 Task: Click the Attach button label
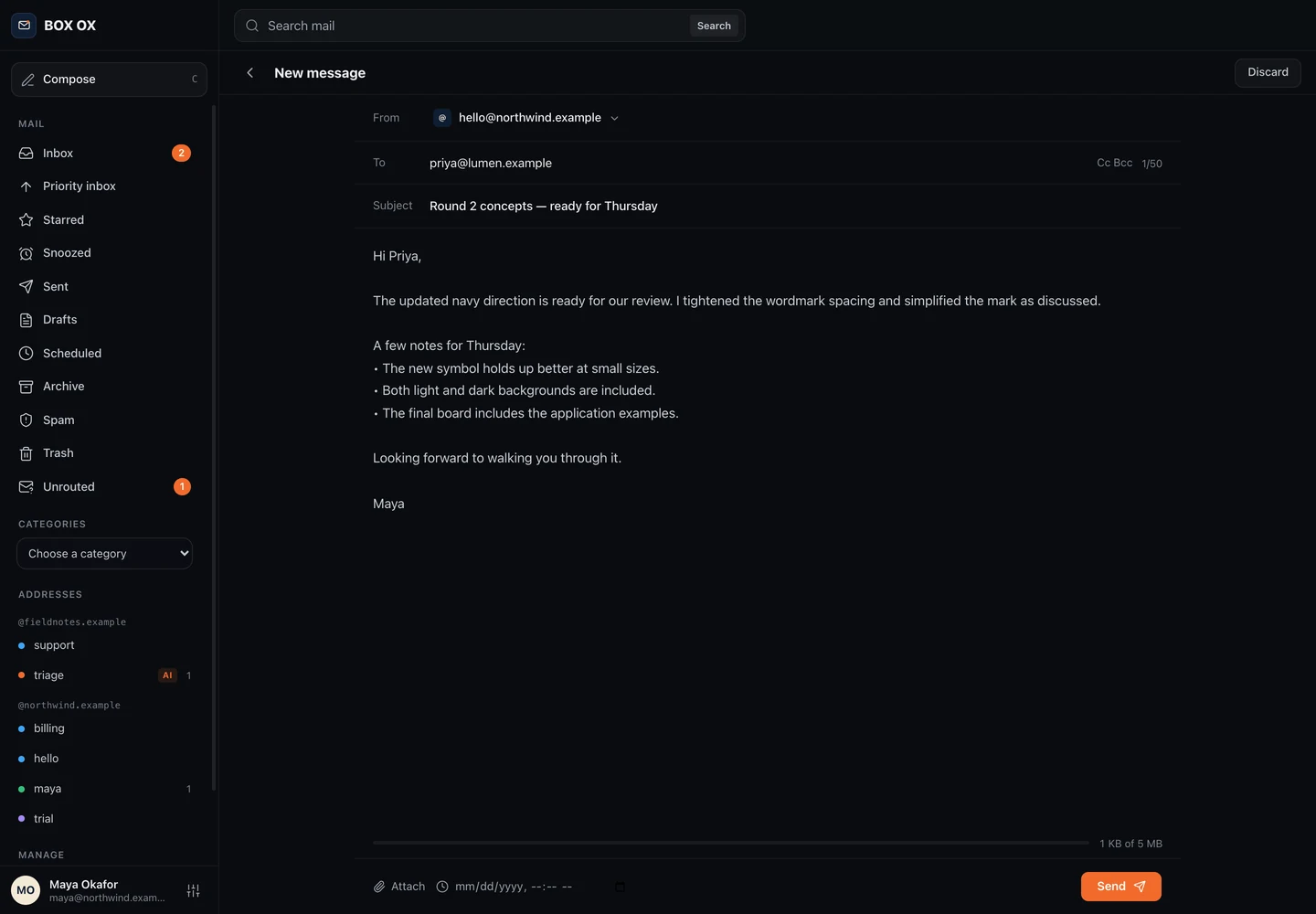[x=408, y=887]
